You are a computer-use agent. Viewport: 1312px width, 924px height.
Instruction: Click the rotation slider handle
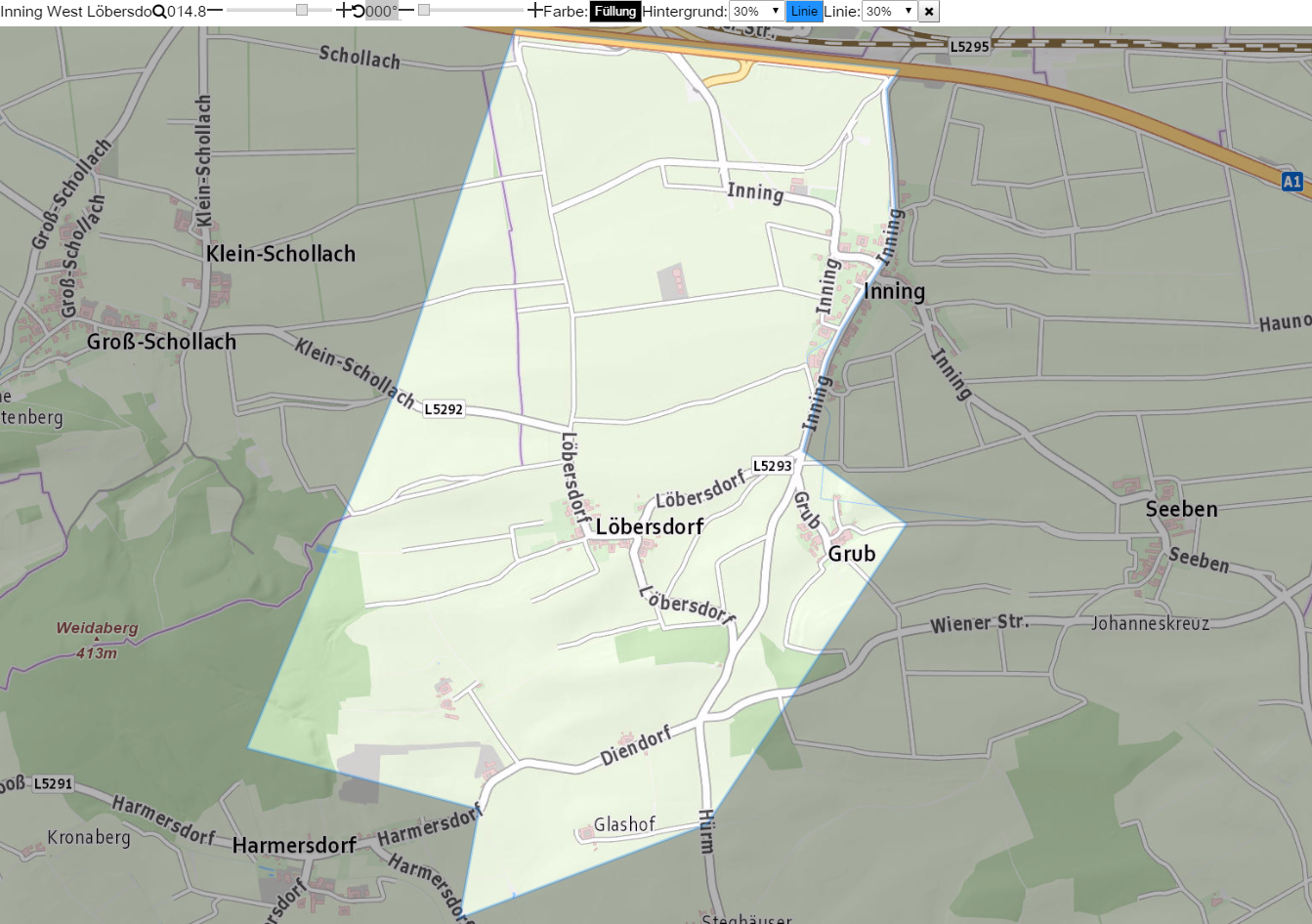point(424,10)
